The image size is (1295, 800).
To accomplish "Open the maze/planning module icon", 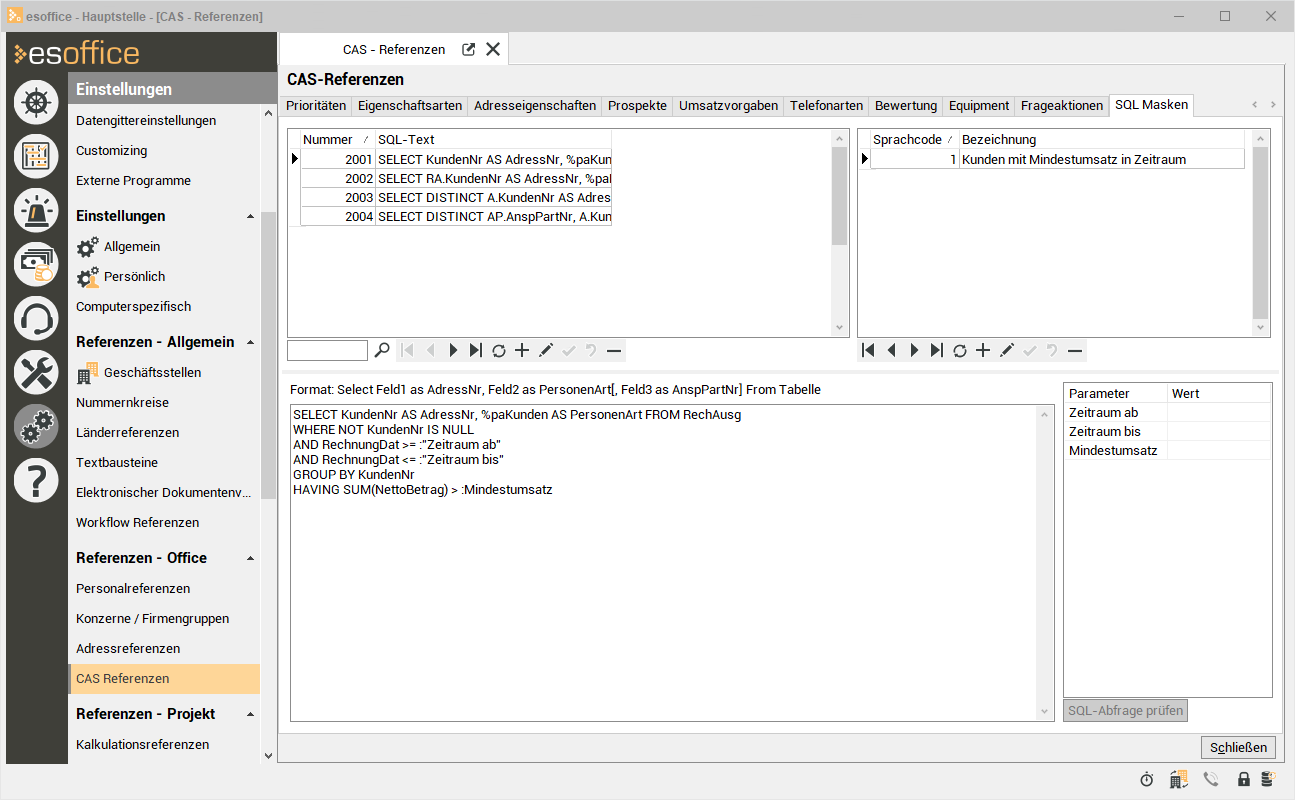I will pos(36,155).
